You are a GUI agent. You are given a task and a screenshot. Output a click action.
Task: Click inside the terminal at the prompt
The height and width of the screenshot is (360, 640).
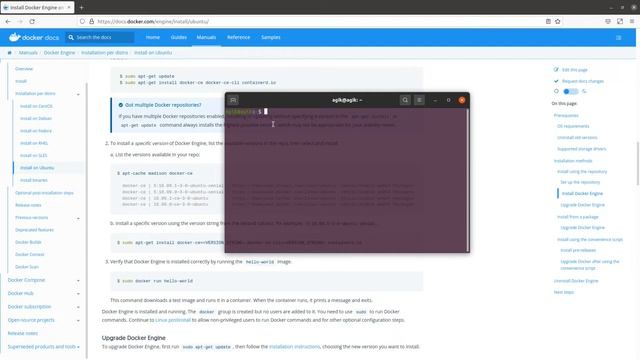pyautogui.click(x=266, y=111)
